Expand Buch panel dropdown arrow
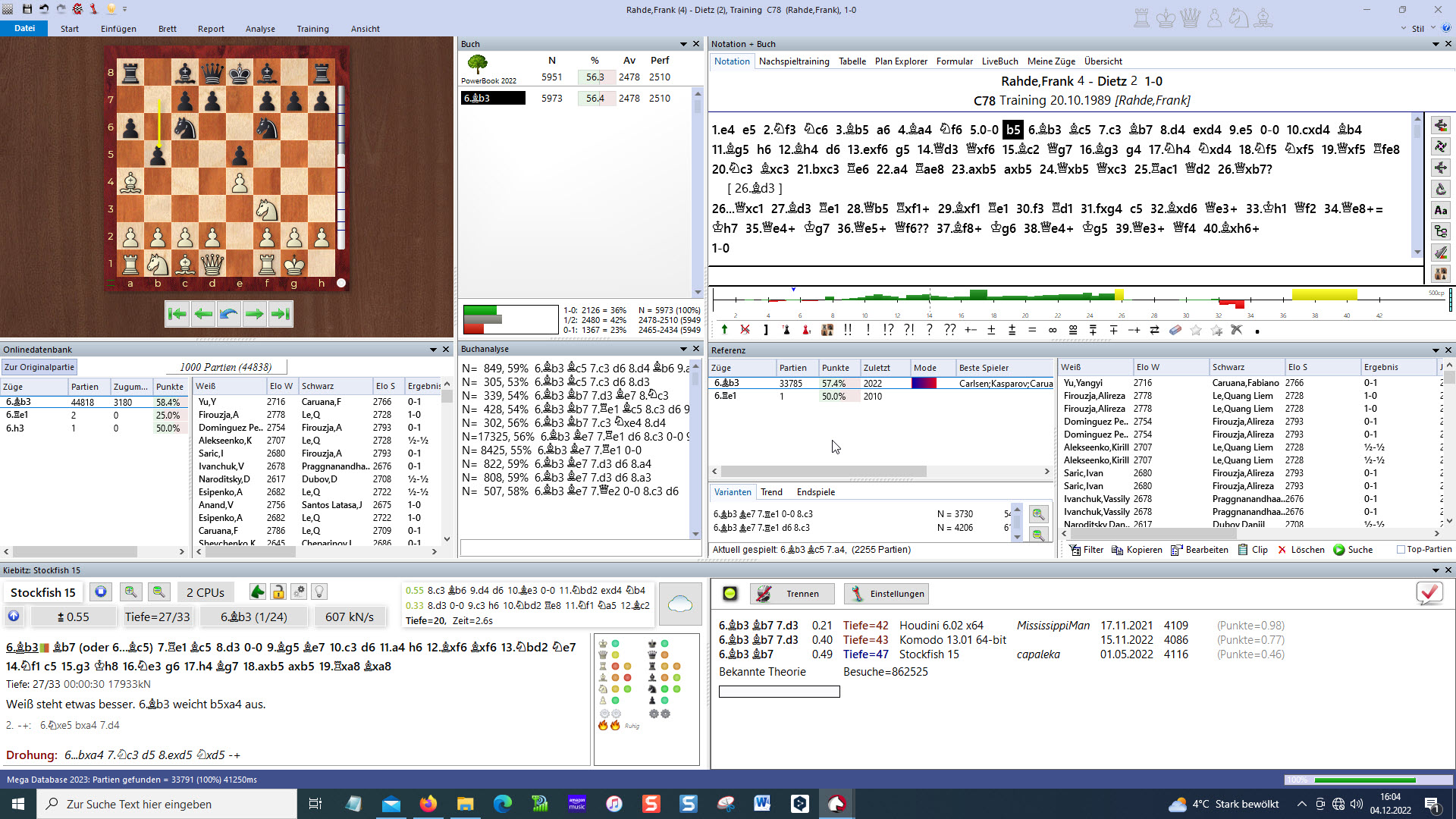 click(x=683, y=44)
